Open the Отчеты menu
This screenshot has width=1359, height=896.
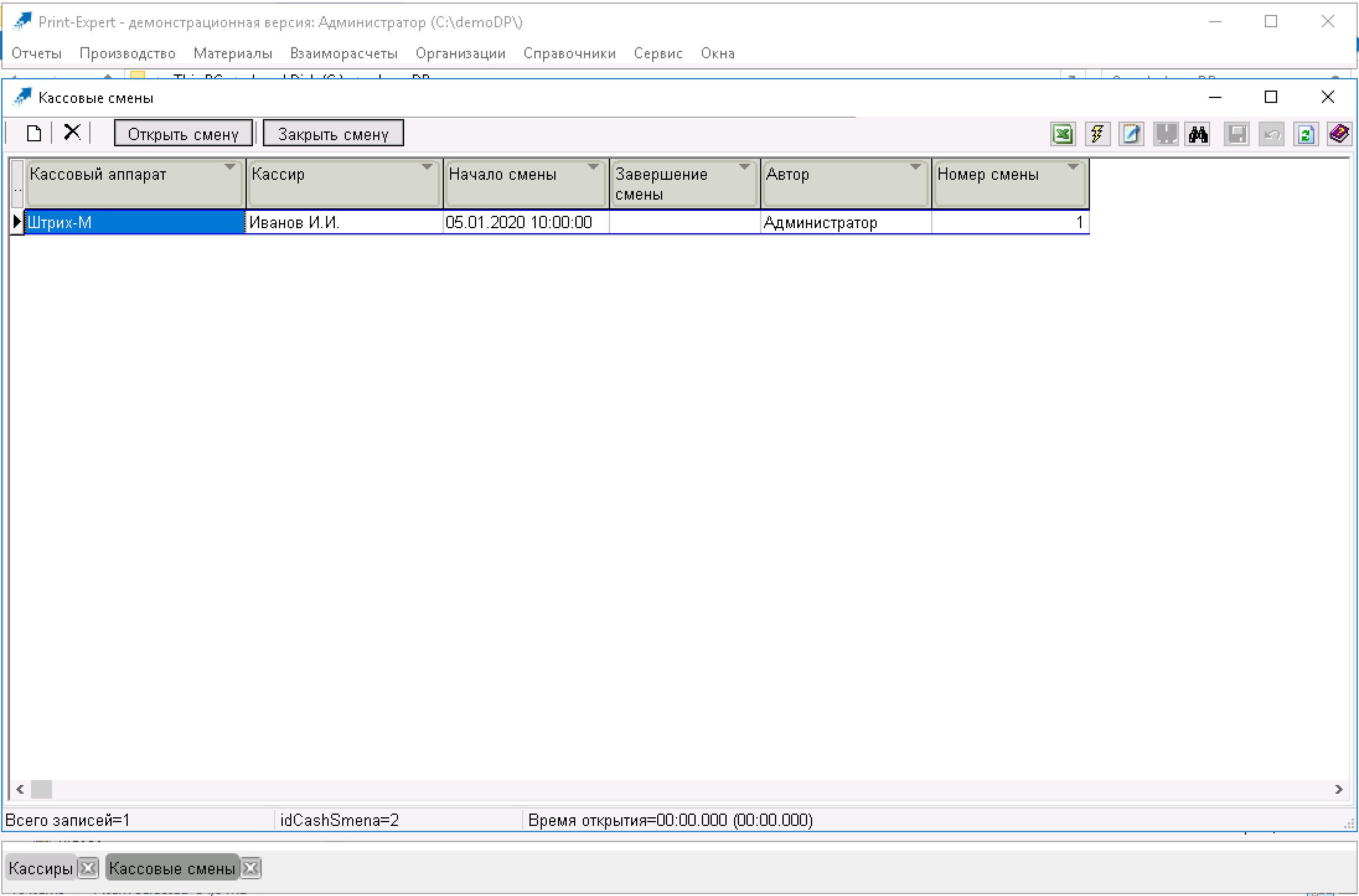(37, 53)
